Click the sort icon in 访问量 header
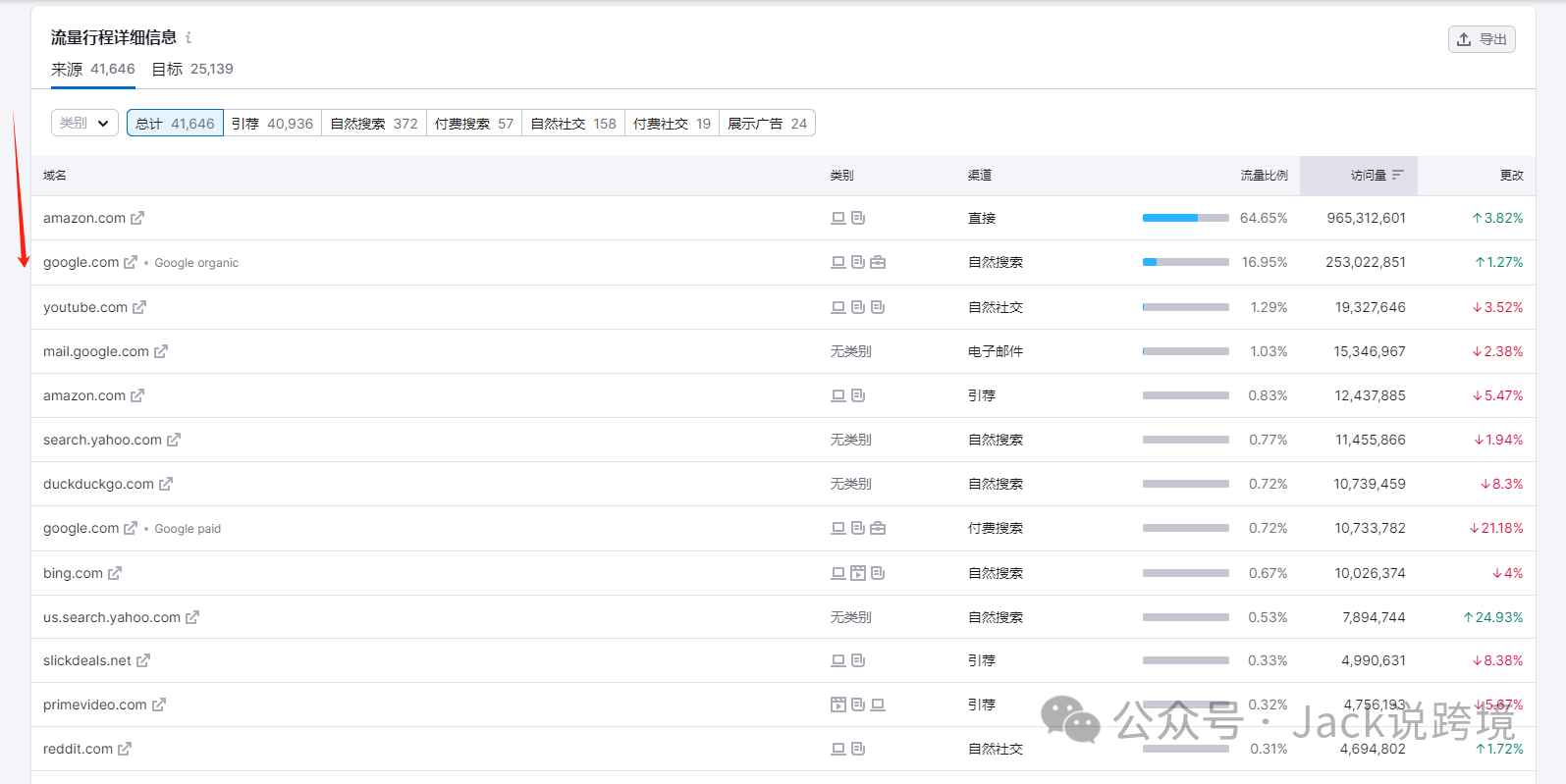Screen dimensions: 1566x784 pyautogui.click(x=1398, y=175)
